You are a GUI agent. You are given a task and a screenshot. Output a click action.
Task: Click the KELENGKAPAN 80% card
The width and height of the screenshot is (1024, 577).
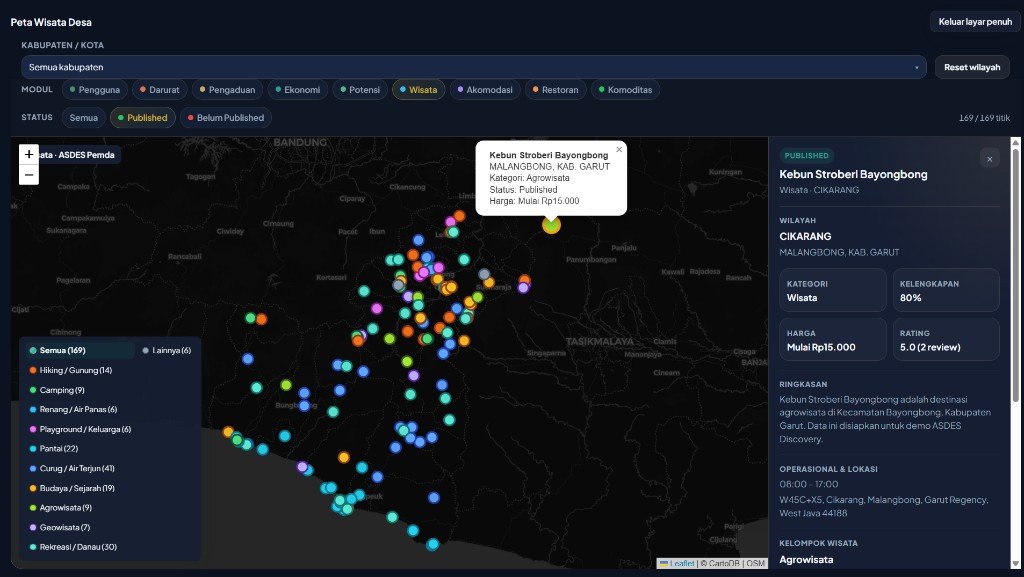[946, 290]
